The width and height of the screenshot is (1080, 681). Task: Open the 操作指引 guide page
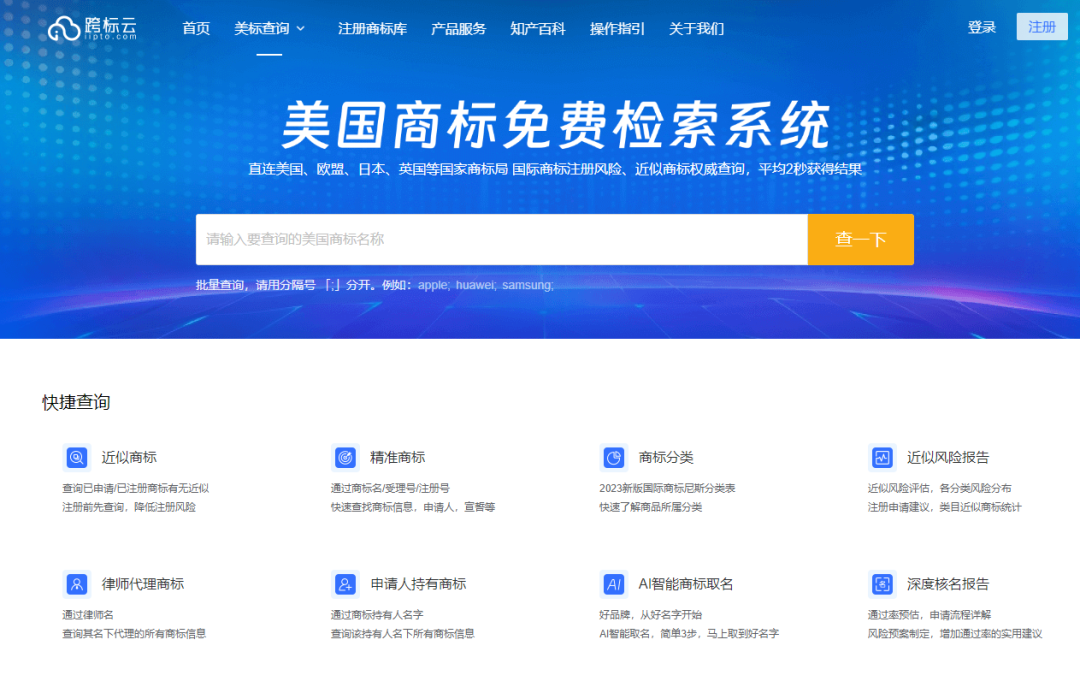(617, 29)
